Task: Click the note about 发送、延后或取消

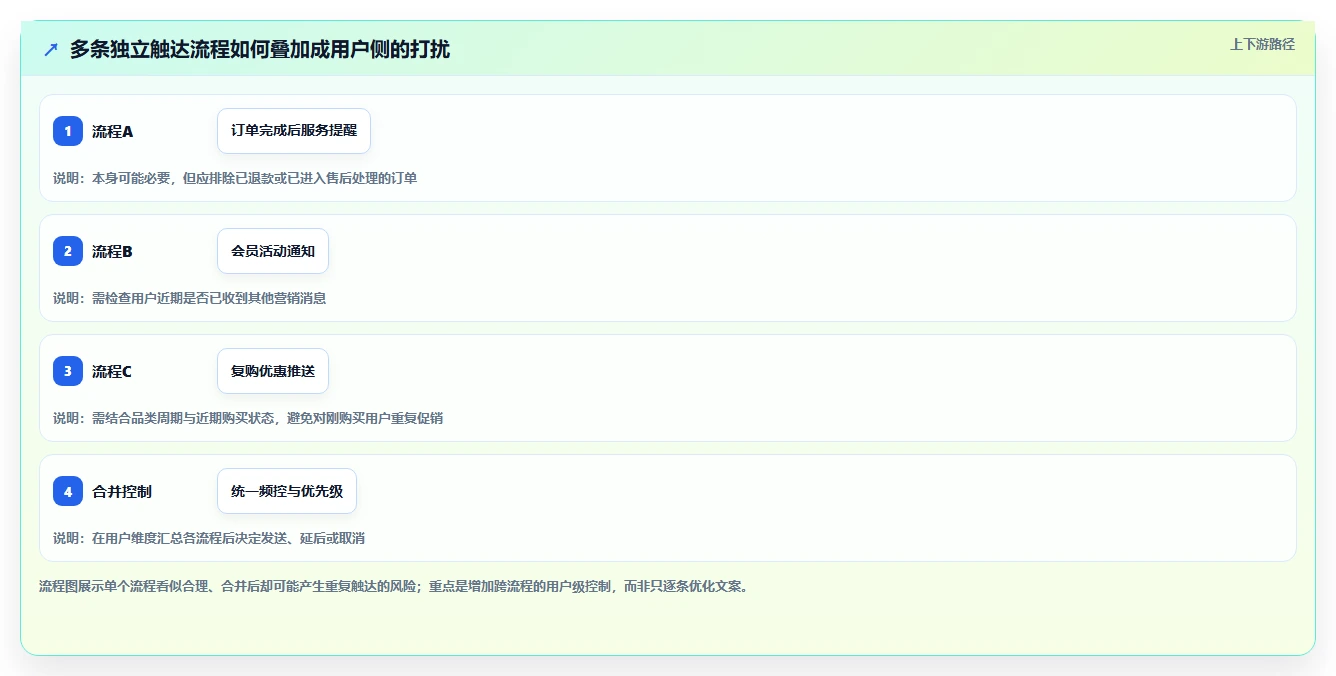Action: [x=209, y=538]
